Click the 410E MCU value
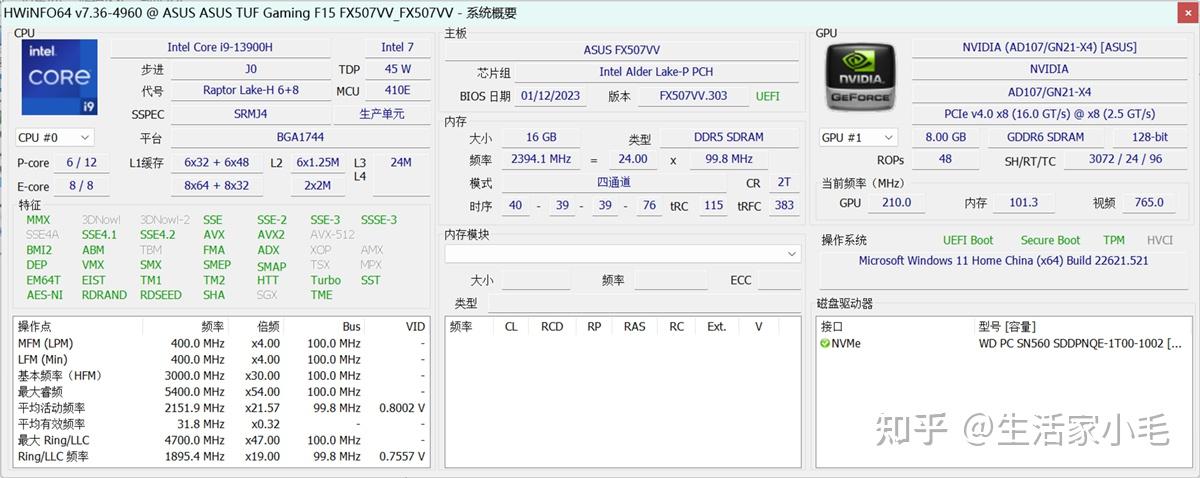The width and height of the screenshot is (1200, 478). tap(400, 90)
